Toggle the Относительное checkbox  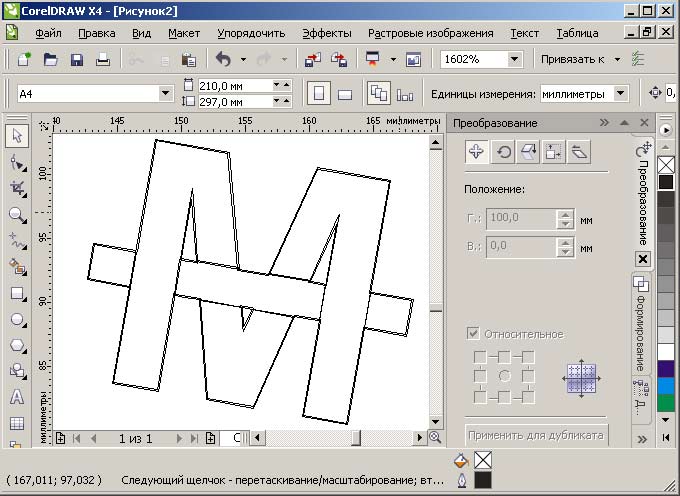tap(473, 334)
